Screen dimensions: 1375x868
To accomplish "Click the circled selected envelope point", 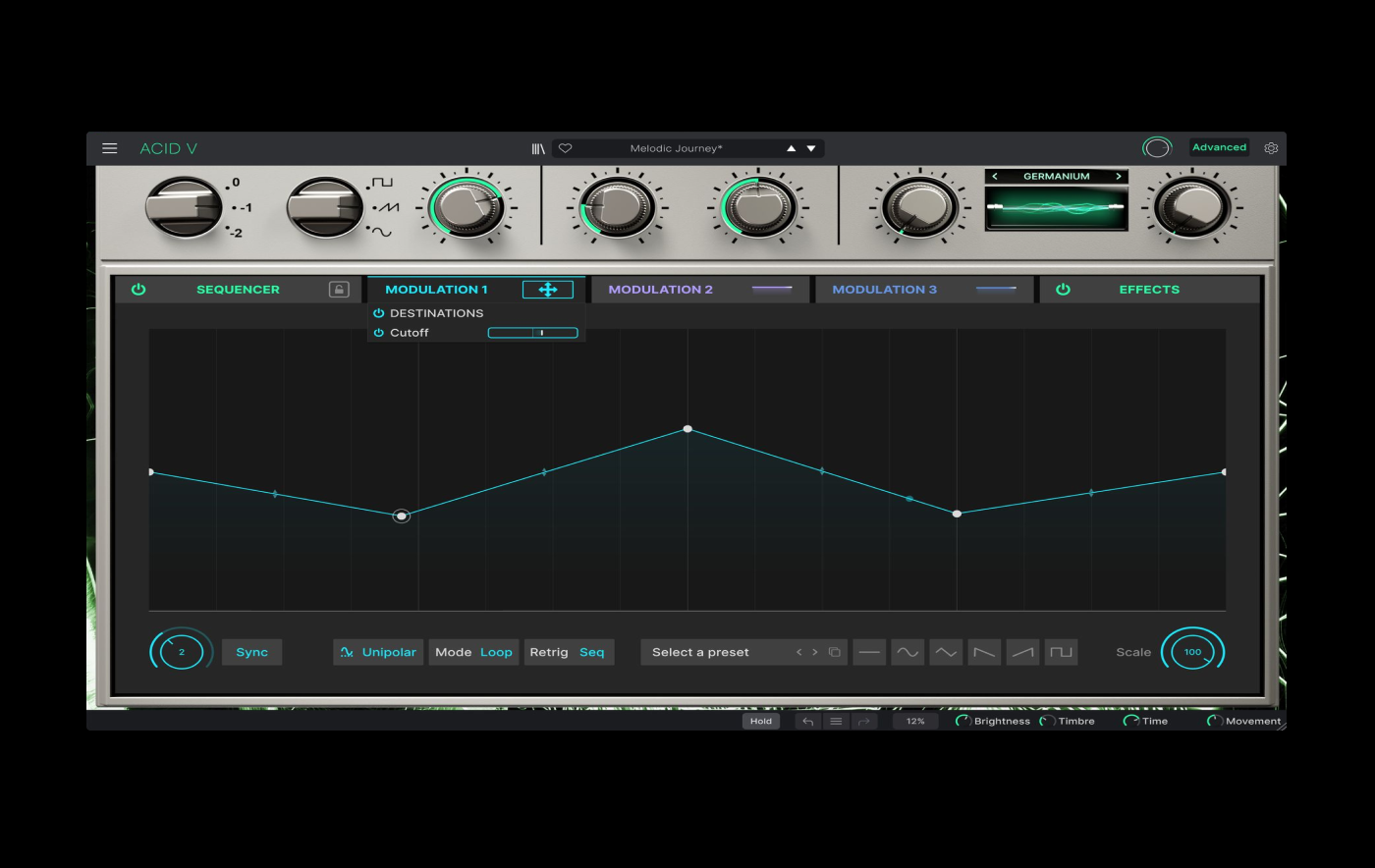I will (x=401, y=515).
